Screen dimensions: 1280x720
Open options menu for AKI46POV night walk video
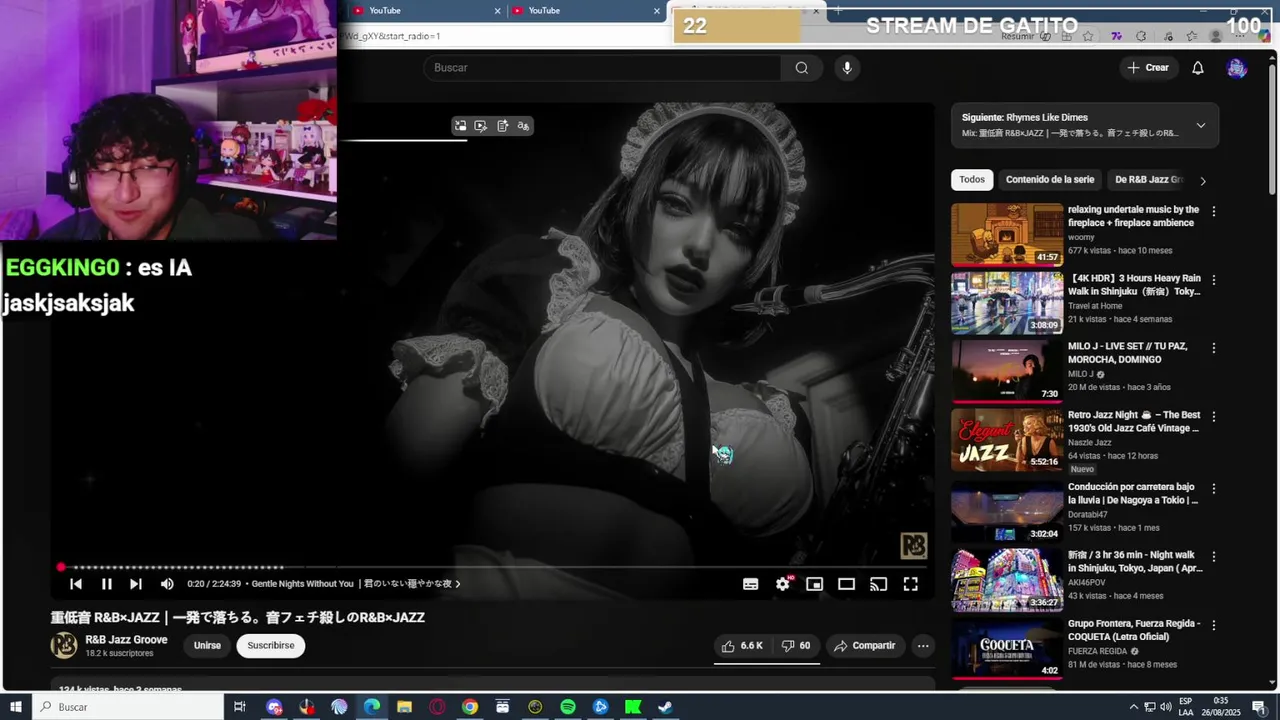1214,557
